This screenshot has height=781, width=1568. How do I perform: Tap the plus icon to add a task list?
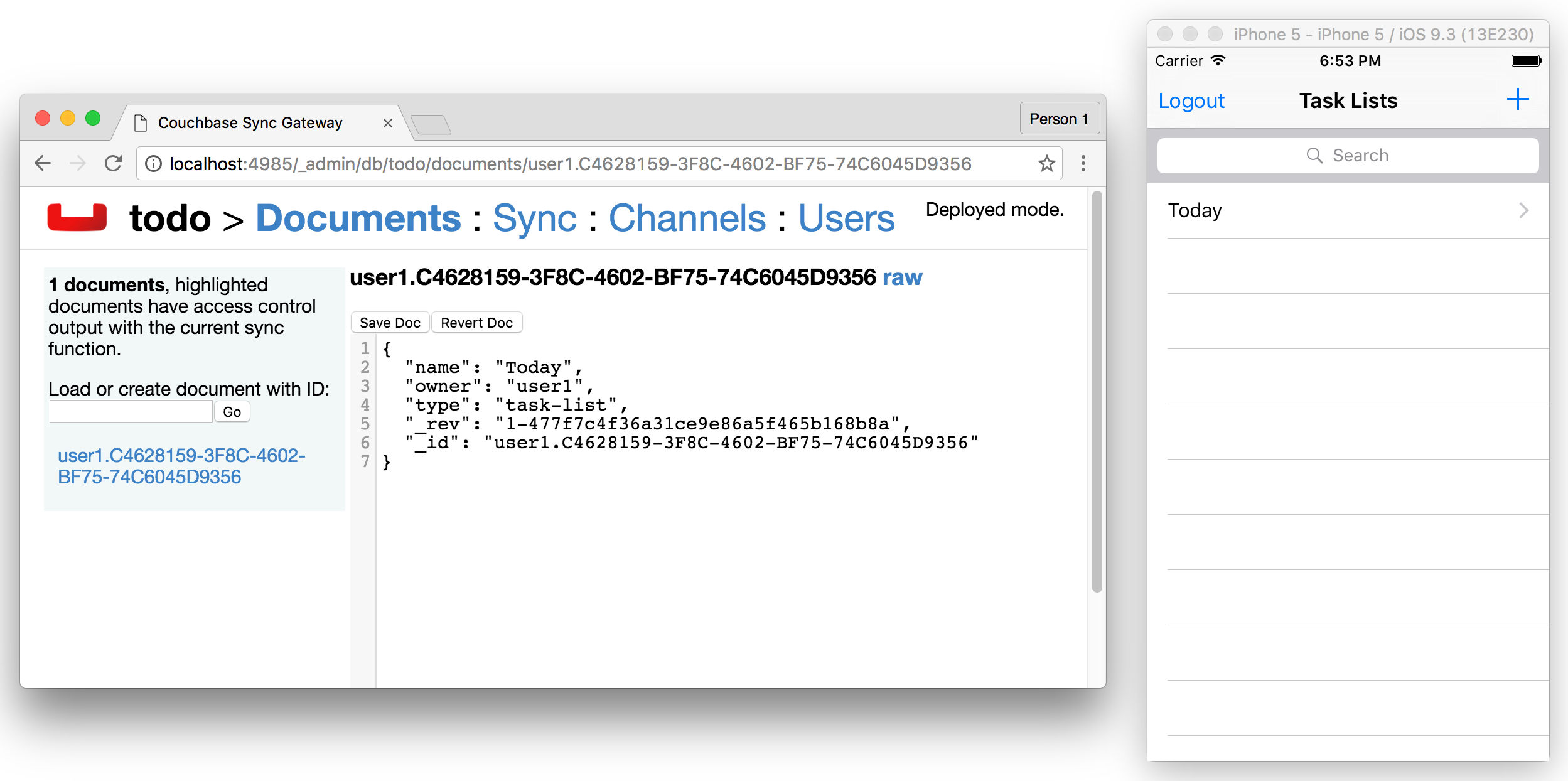1517,100
